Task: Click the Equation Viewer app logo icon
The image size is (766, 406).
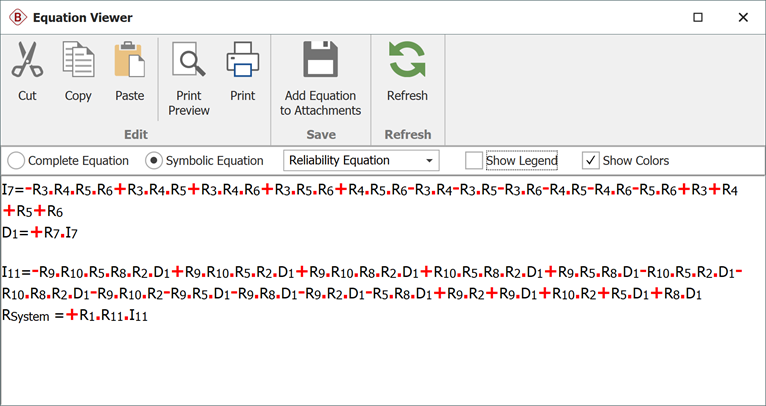Action: (19, 17)
